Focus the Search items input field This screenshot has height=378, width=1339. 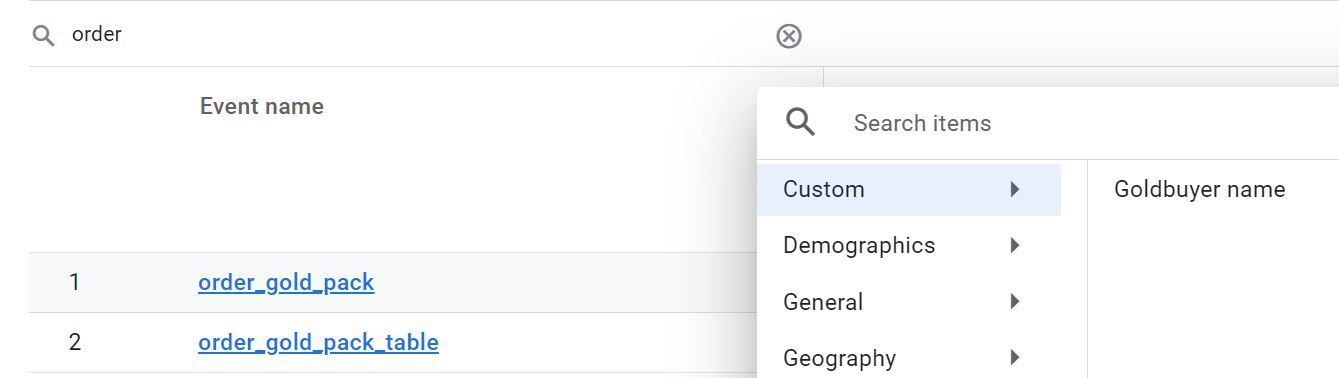(1090, 123)
